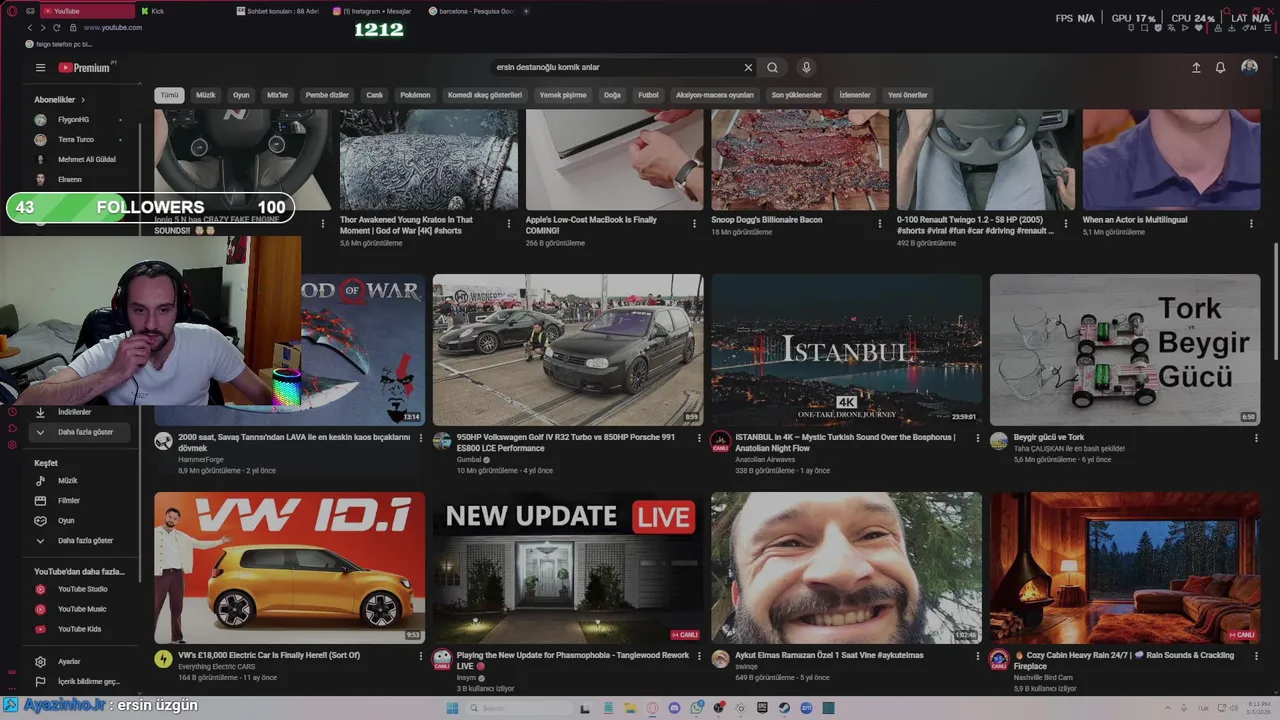Image resolution: width=1280 pixels, height=720 pixels.
Task: Click the Windows Start button
Action: coord(452,708)
